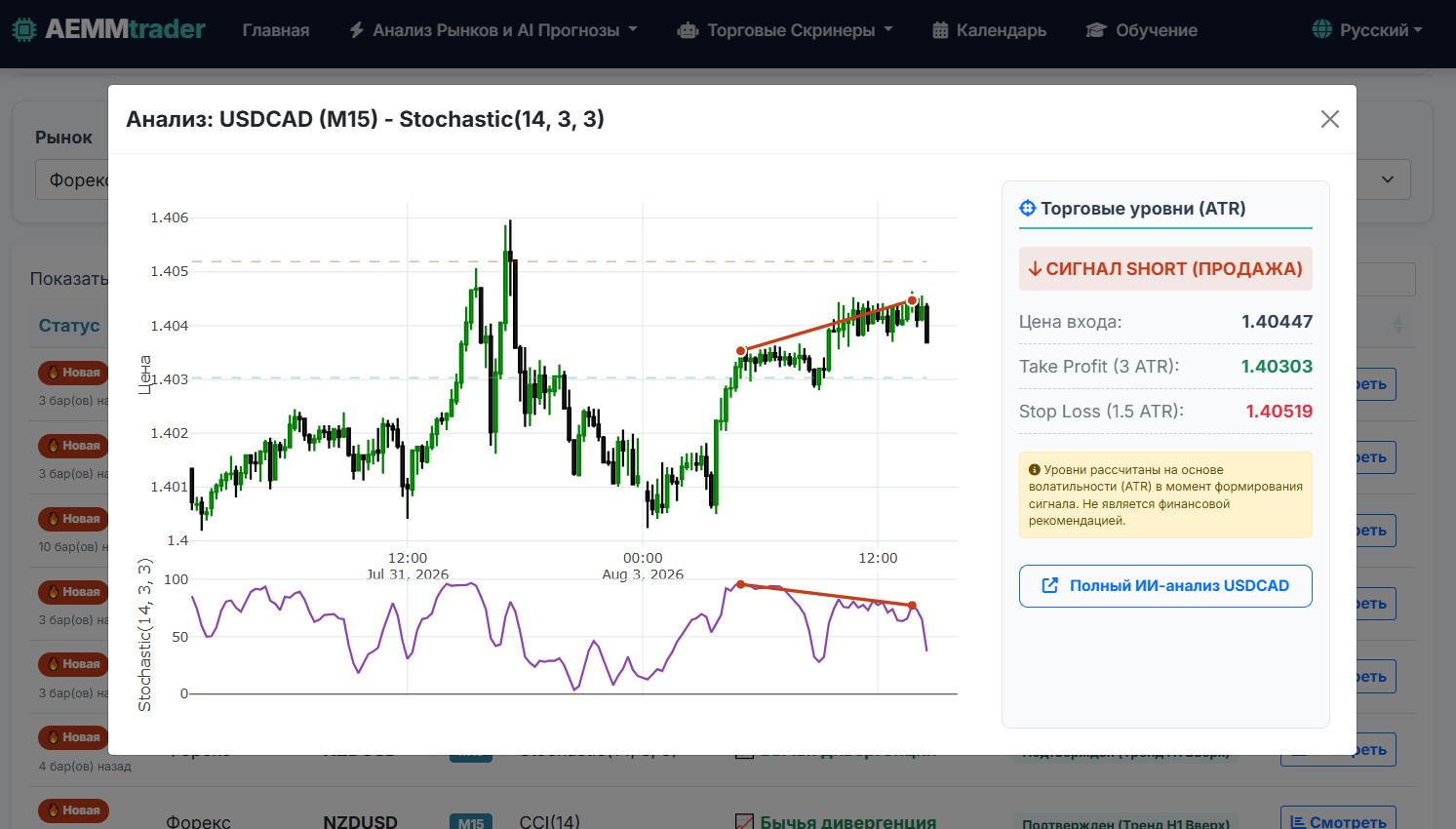The image size is (1456, 829).
Task: Expand the Торговые Скринеры dropdown
Action: tap(785, 30)
